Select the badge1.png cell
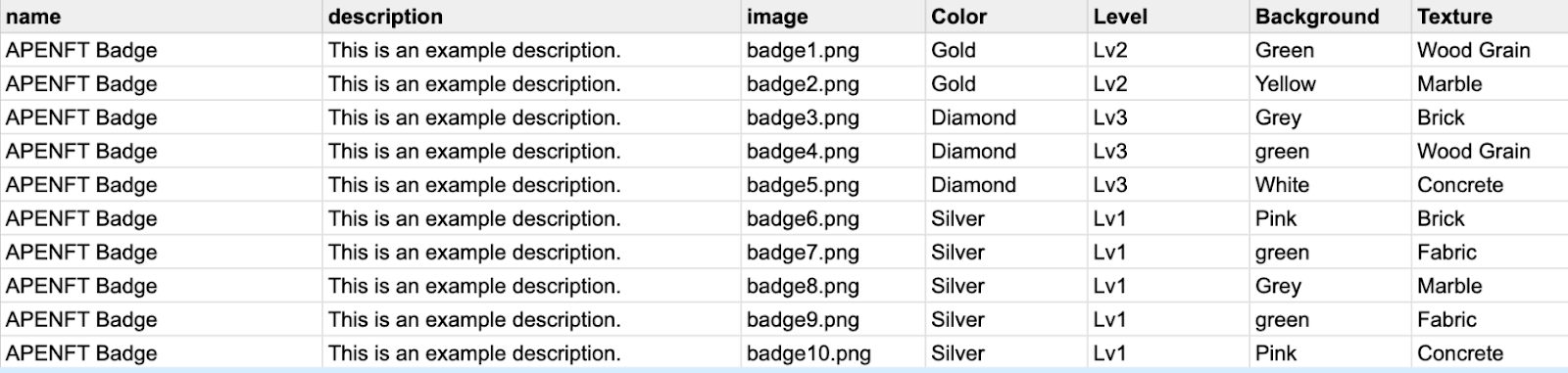1568x373 pixels. pyautogui.click(x=833, y=50)
